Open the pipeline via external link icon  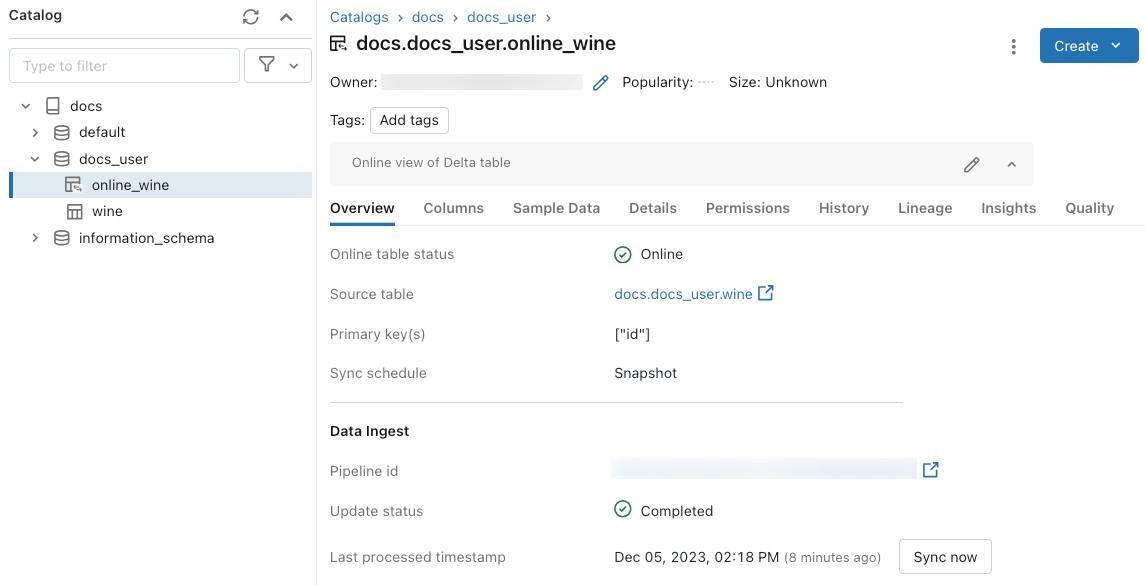click(930, 470)
